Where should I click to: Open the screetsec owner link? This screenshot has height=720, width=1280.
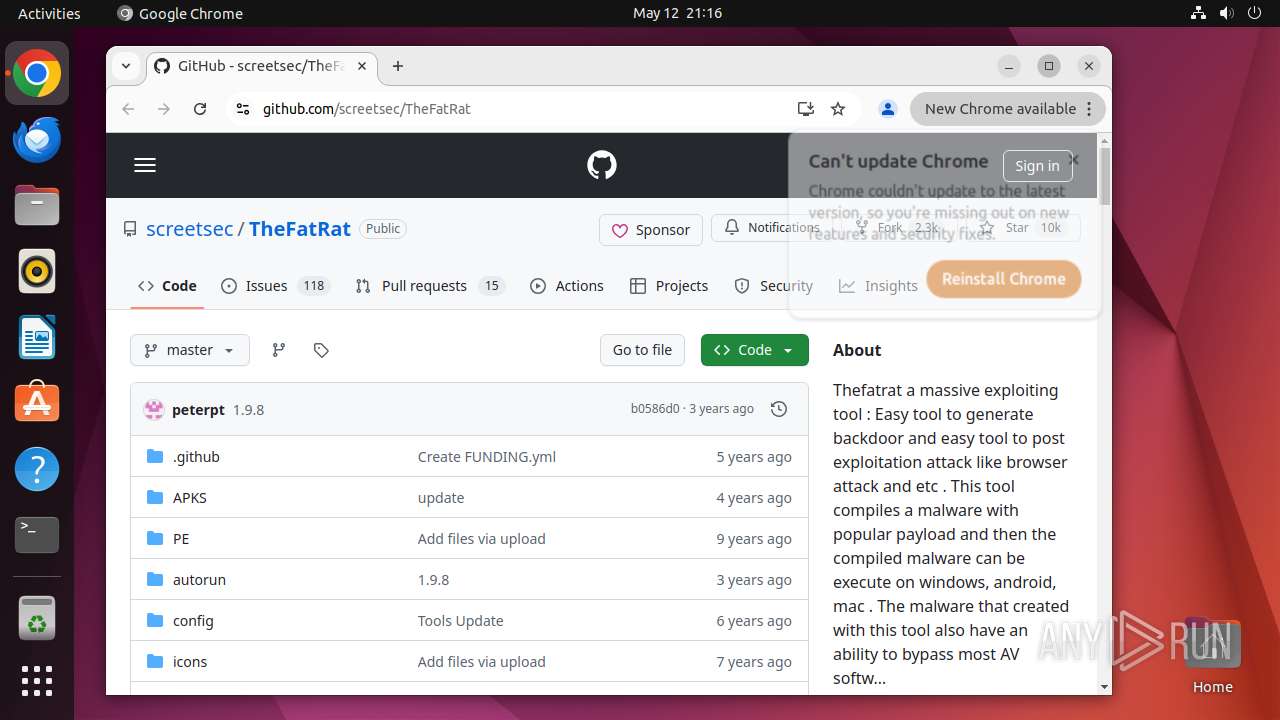(x=190, y=229)
